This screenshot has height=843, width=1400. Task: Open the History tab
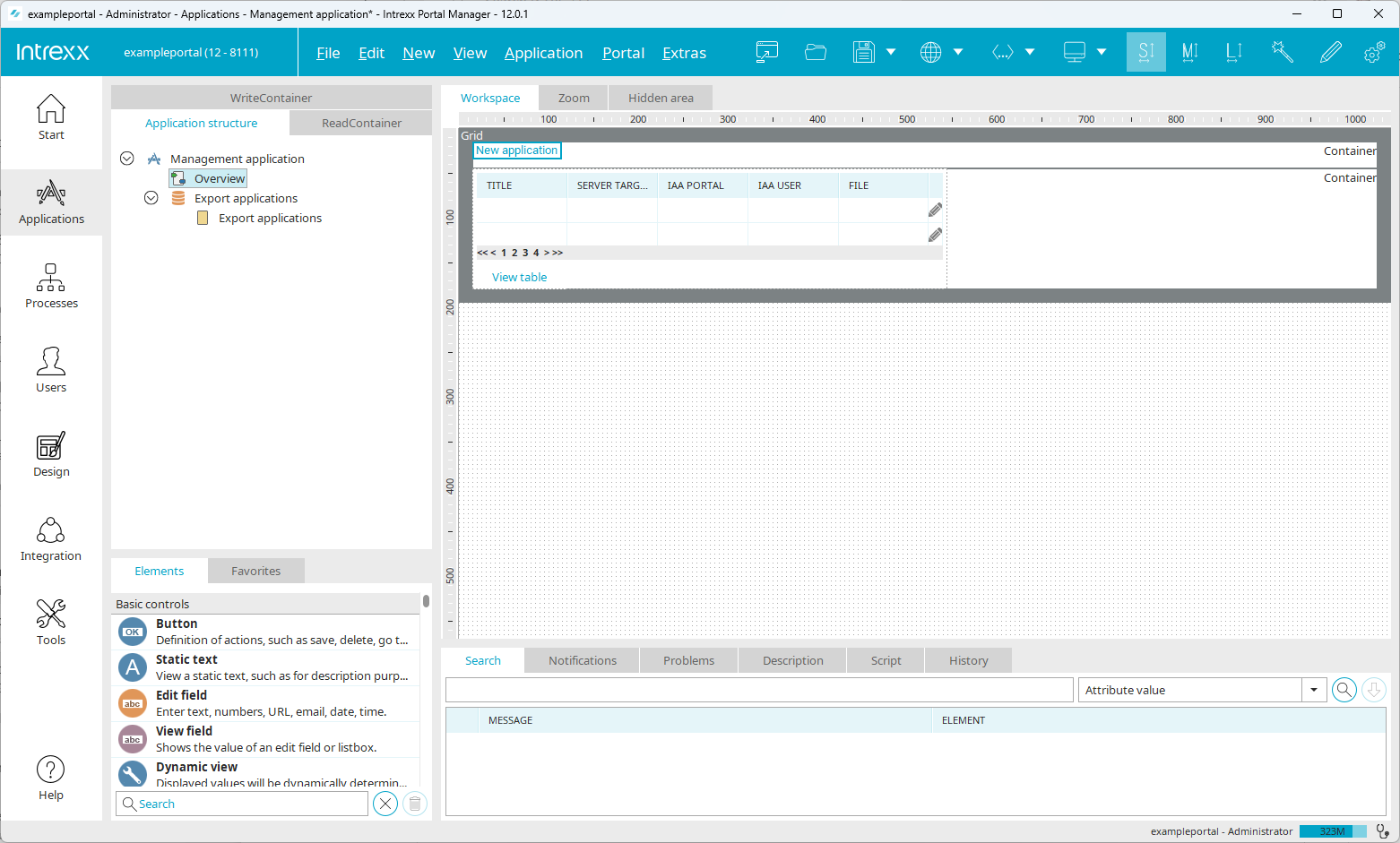(968, 660)
